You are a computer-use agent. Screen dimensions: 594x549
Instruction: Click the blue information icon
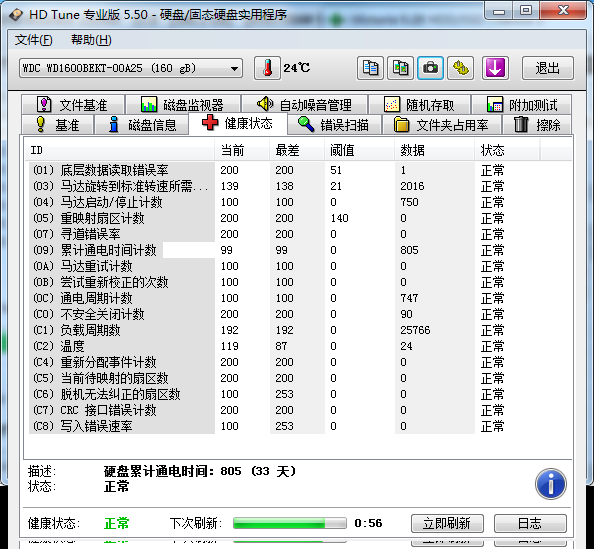[551, 484]
